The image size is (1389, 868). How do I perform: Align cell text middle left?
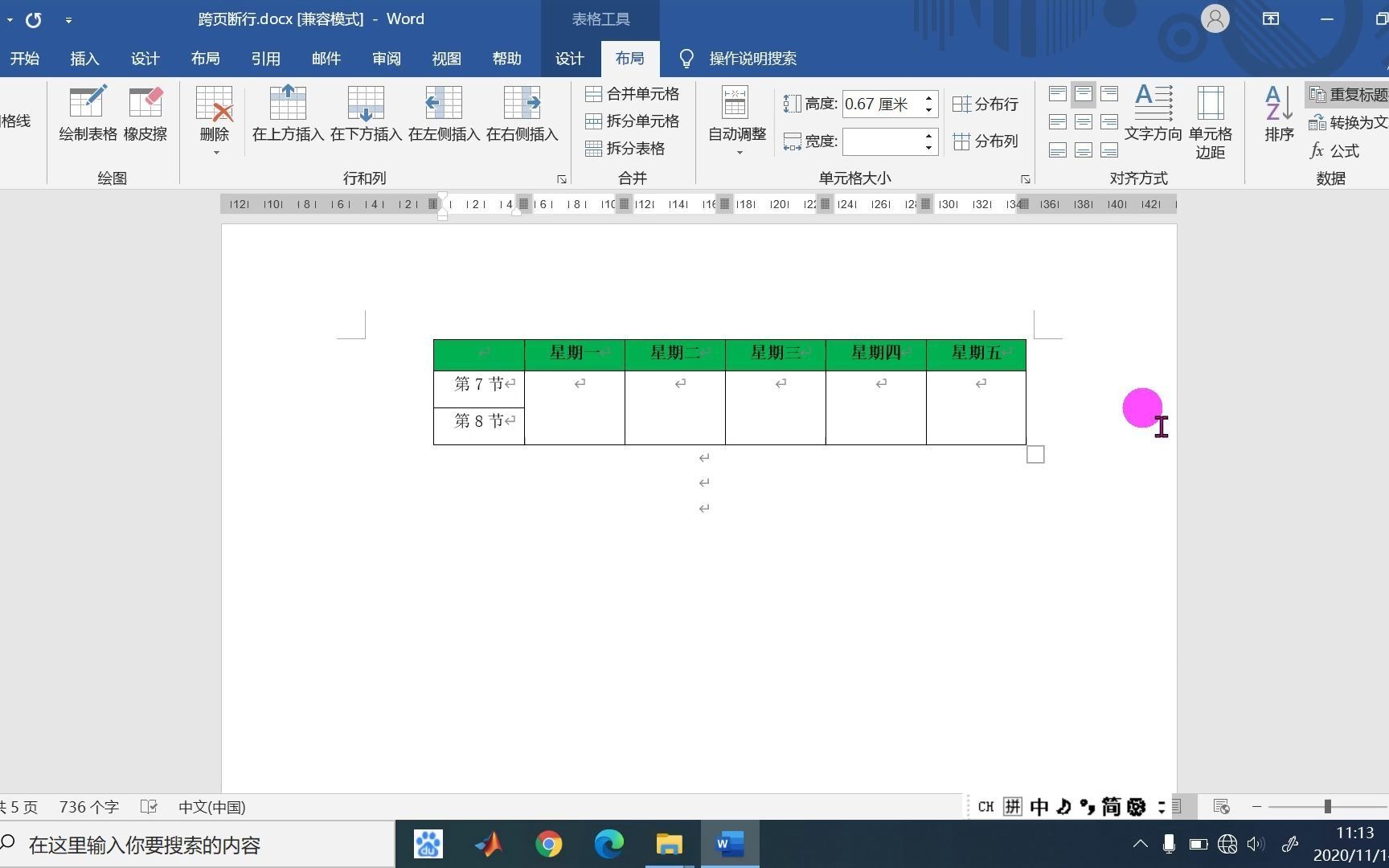tap(1058, 122)
